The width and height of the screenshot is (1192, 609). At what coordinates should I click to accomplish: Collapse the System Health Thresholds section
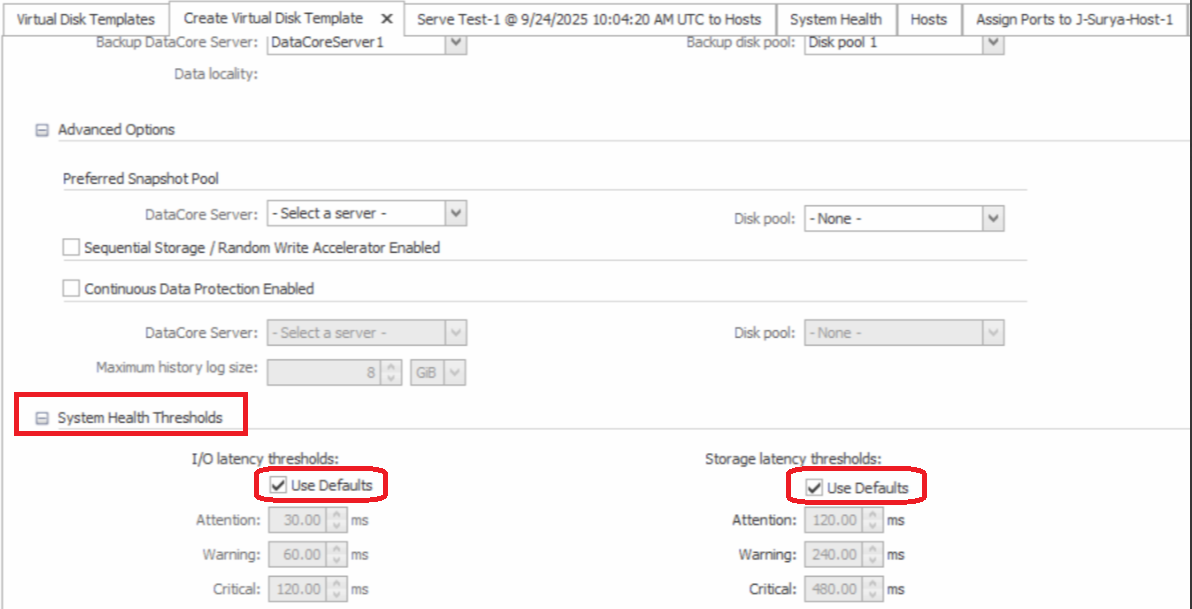42,418
